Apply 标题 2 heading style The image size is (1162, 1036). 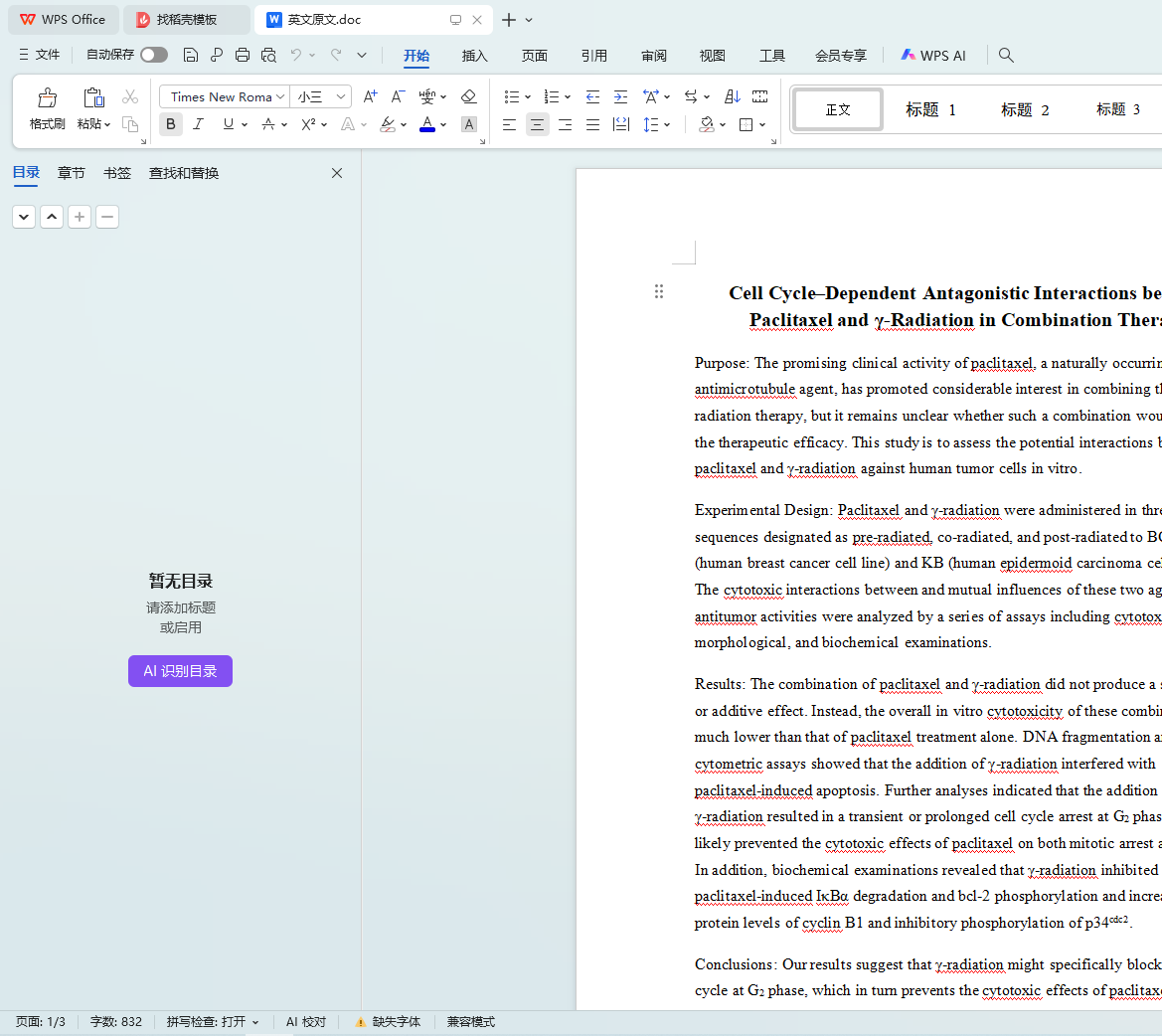[1026, 109]
